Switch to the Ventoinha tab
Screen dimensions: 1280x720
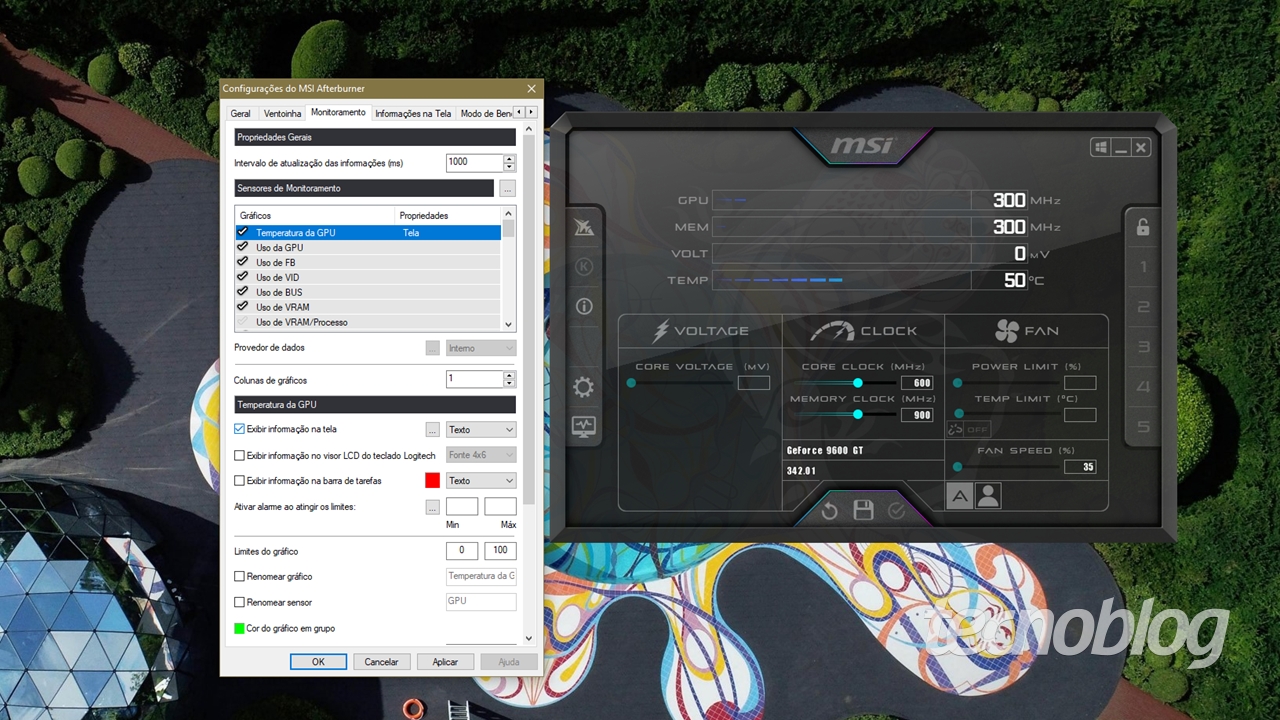pos(281,113)
